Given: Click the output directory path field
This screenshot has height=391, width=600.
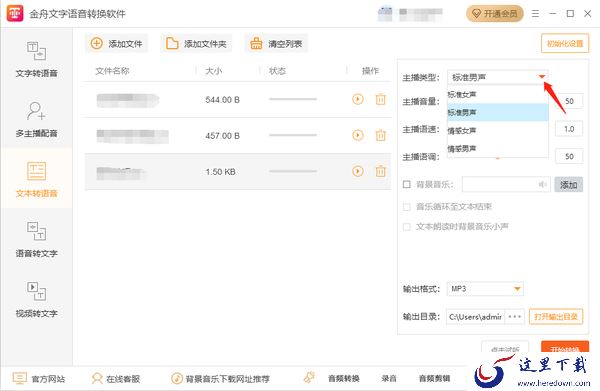Looking at the screenshot, I should click(475, 317).
